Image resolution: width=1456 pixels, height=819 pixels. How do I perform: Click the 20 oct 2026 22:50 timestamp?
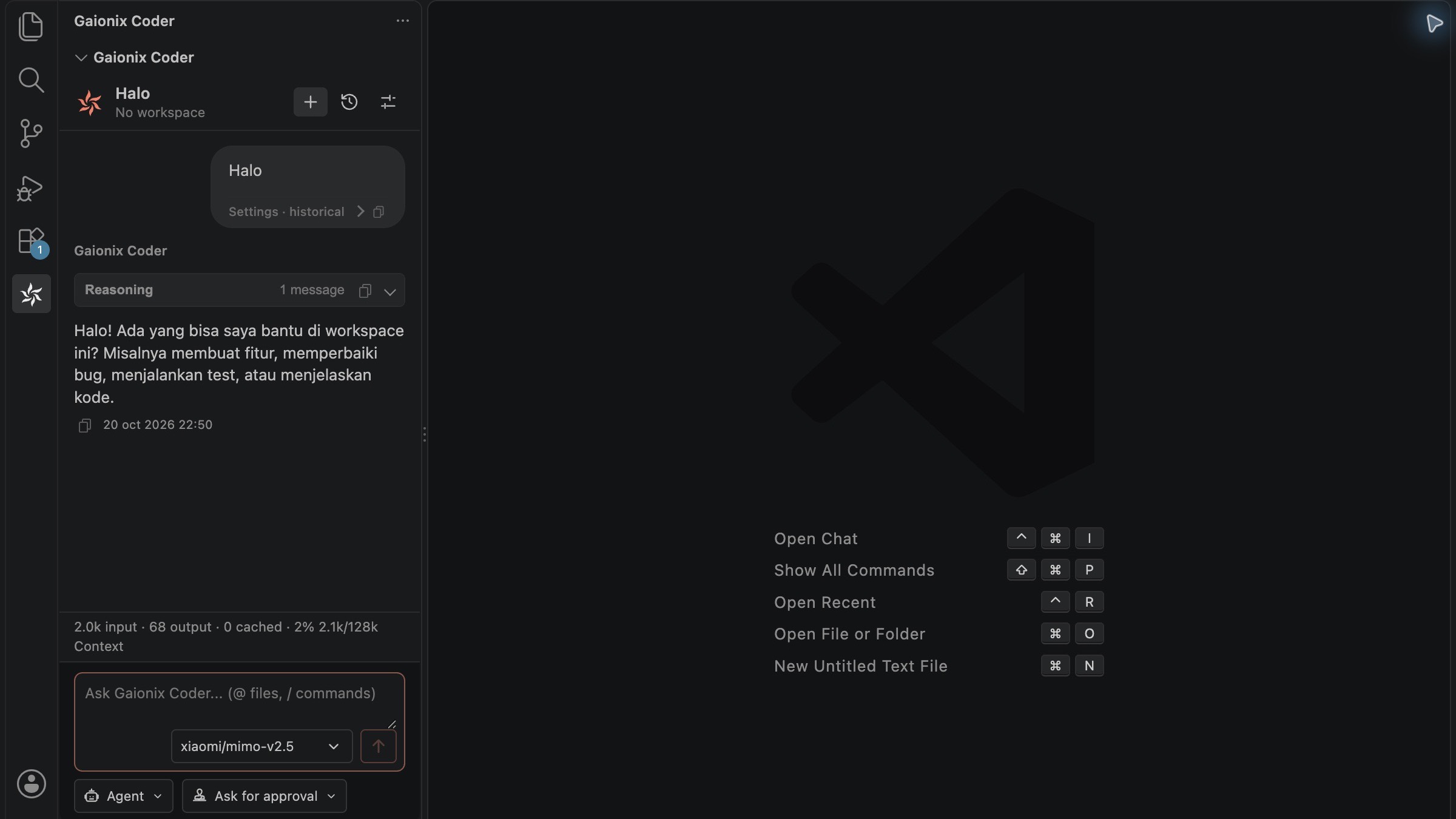click(158, 425)
